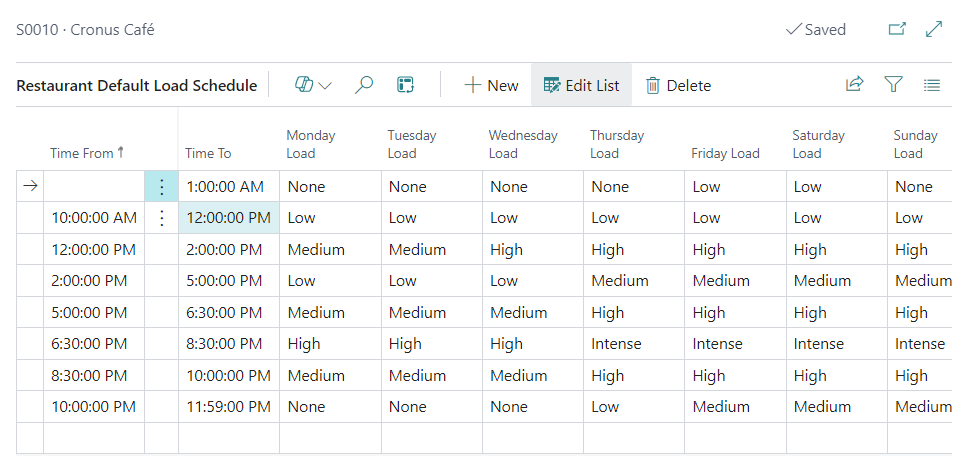This screenshot has height=456, width=977.
Task: Click the search magnifier icon in toolbar
Action: click(x=364, y=86)
